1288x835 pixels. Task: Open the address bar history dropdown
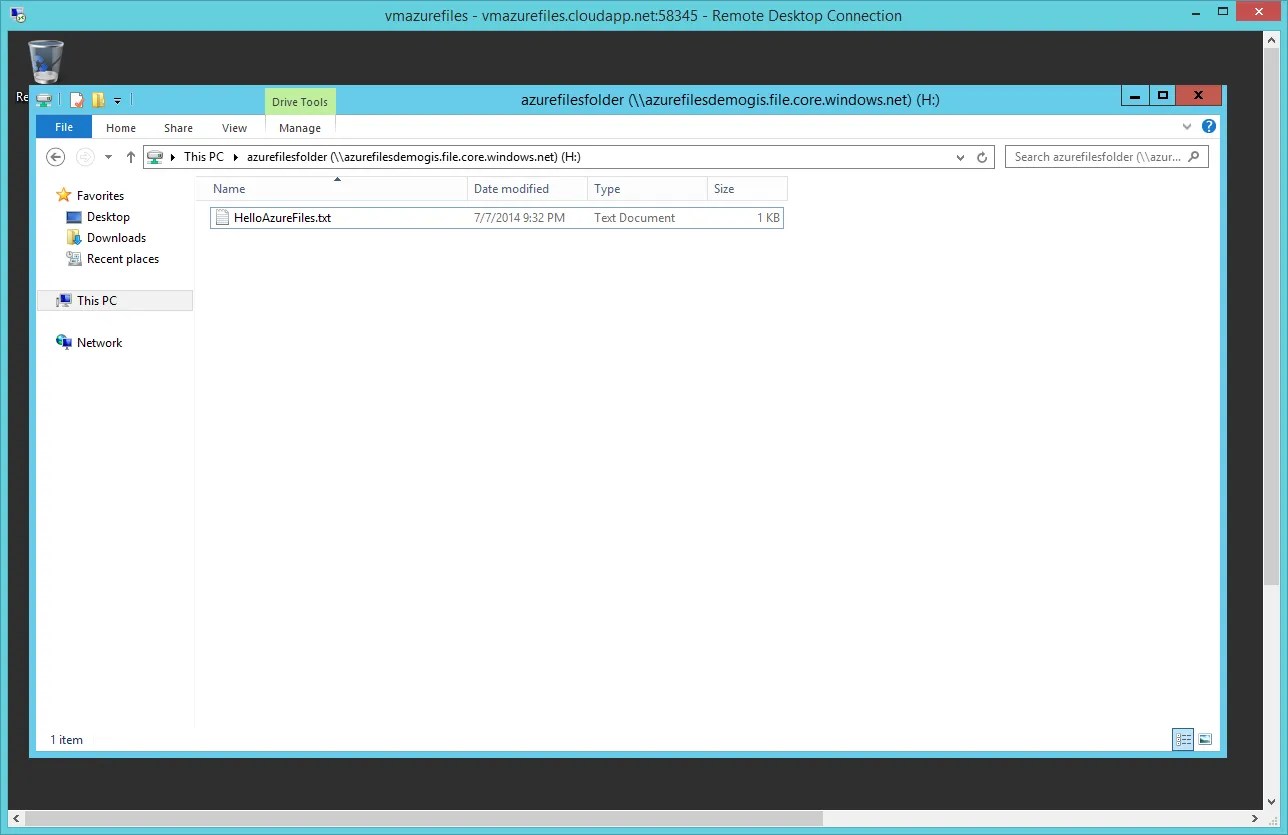[x=961, y=157]
